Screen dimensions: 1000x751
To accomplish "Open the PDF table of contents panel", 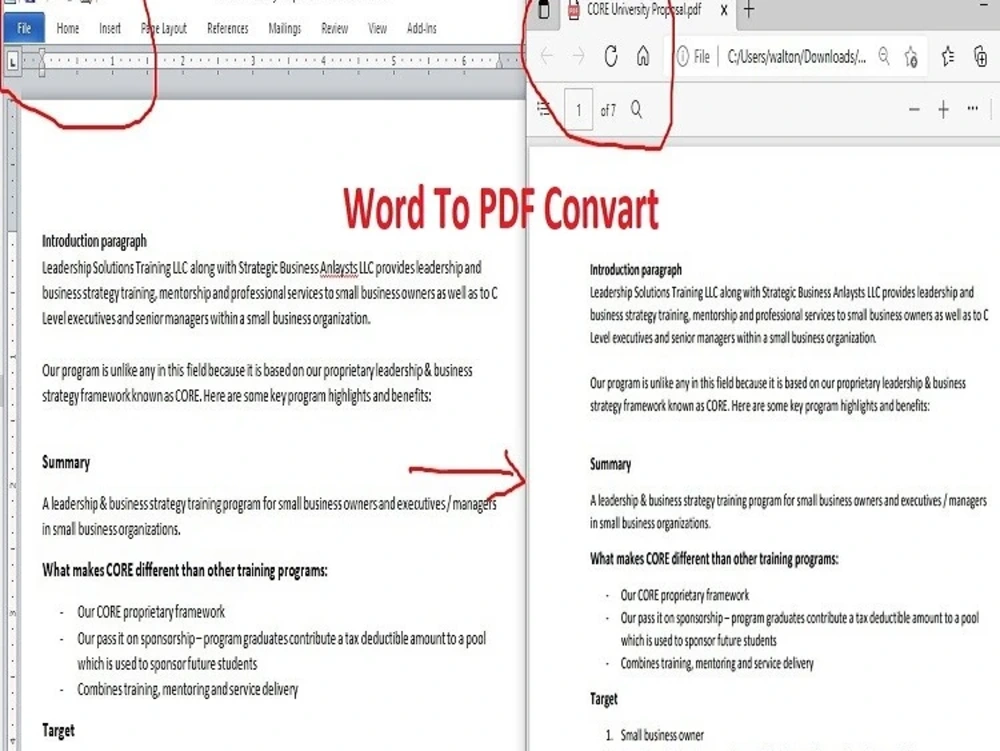I will 543,110.
